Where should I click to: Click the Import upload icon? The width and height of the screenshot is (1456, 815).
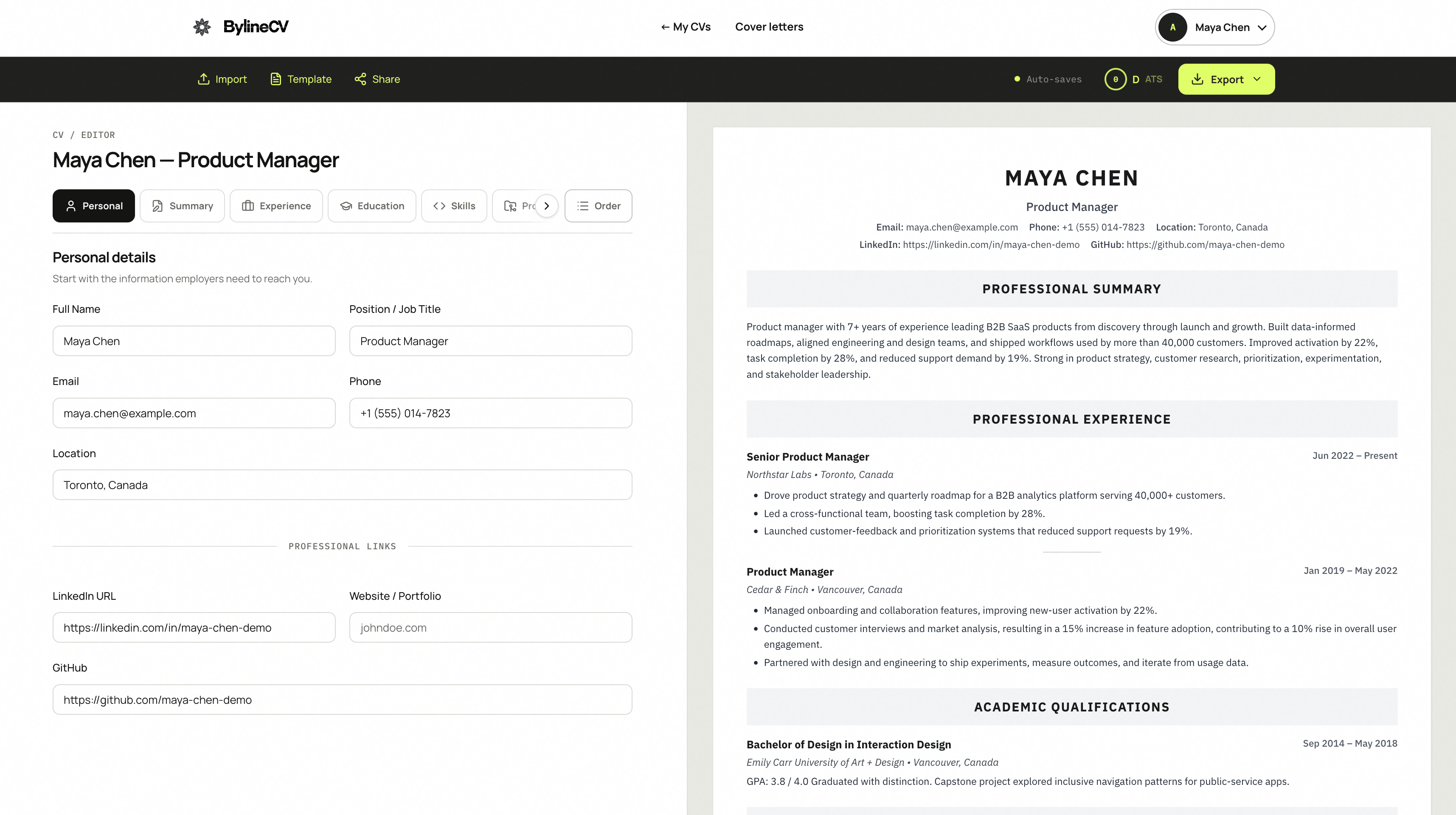tap(203, 79)
